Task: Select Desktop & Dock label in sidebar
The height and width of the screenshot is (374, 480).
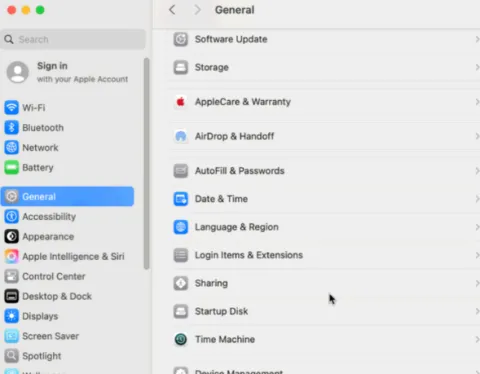Action: (57, 296)
